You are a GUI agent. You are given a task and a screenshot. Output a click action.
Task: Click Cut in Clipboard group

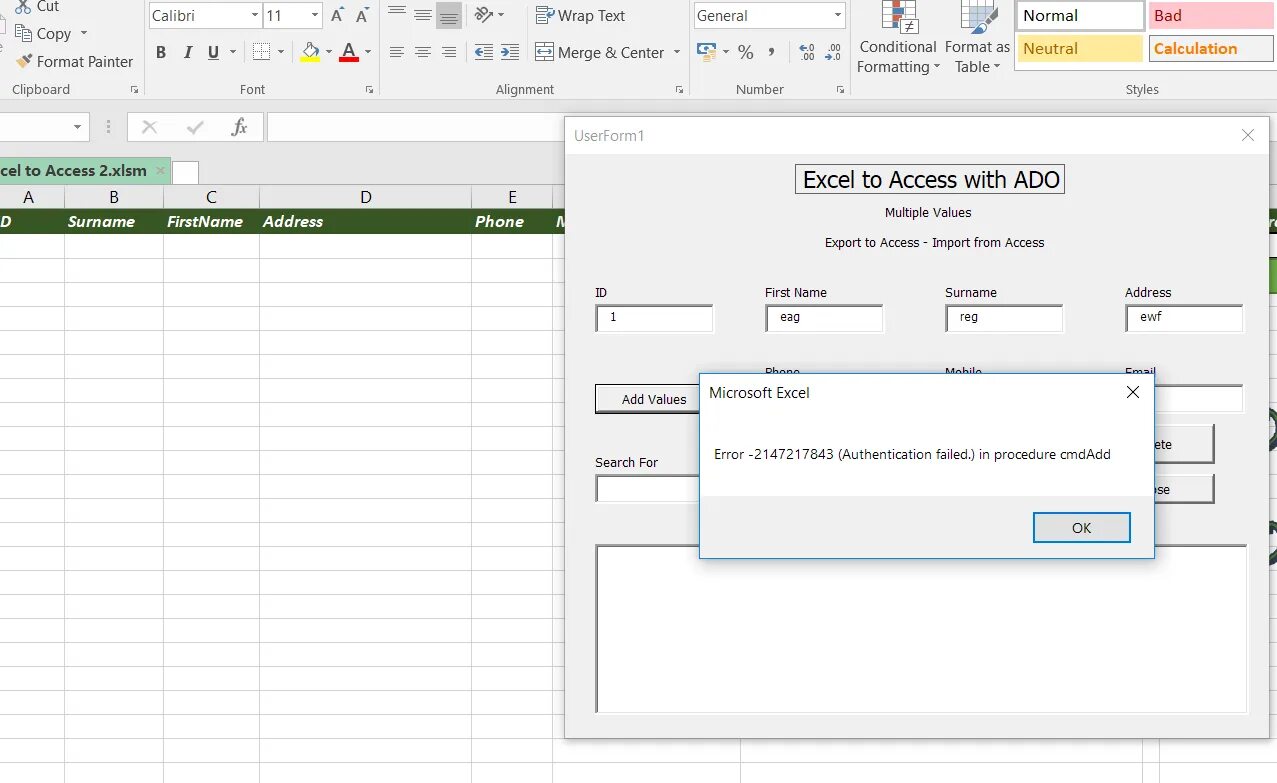(x=37, y=7)
